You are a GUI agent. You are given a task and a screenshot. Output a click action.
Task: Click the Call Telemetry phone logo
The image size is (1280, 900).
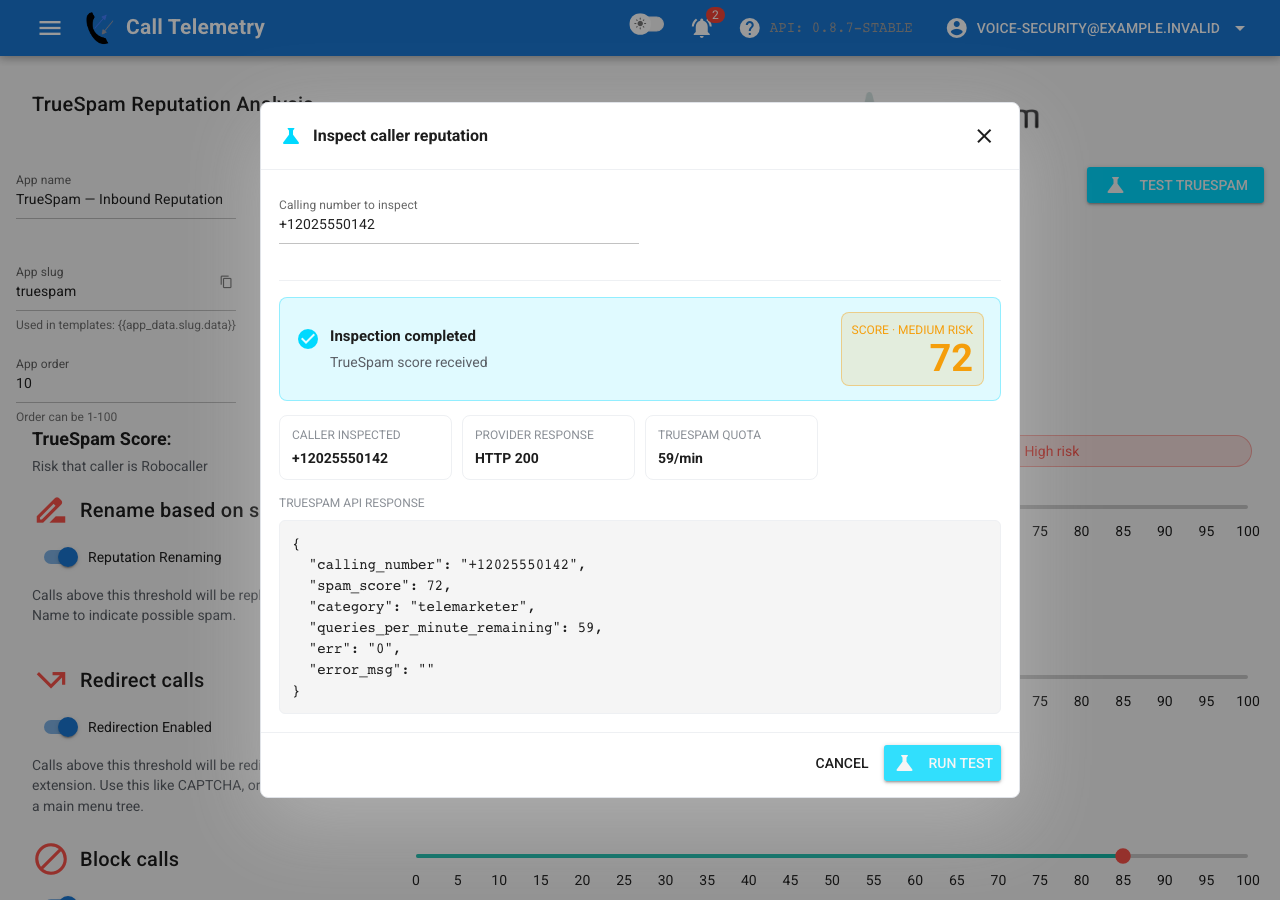[x=98, y=28]
